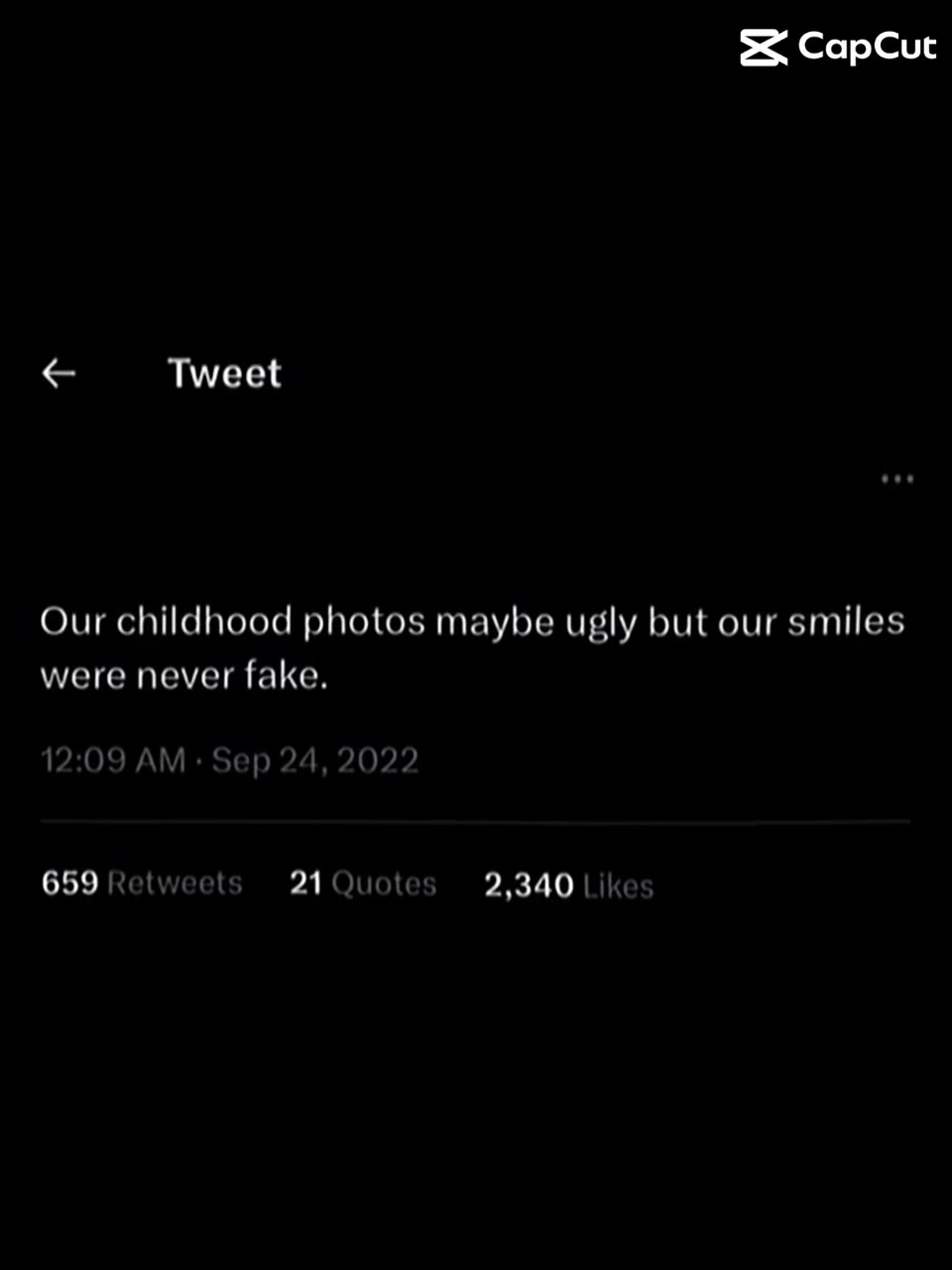Click the arrow icon beside the Tweet header
Screen dimensions: 952x1270
point(58,372)
